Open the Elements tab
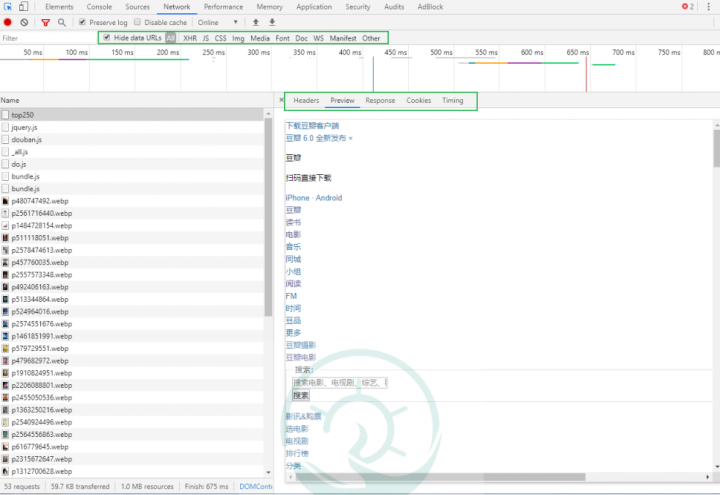 point(59,7)
